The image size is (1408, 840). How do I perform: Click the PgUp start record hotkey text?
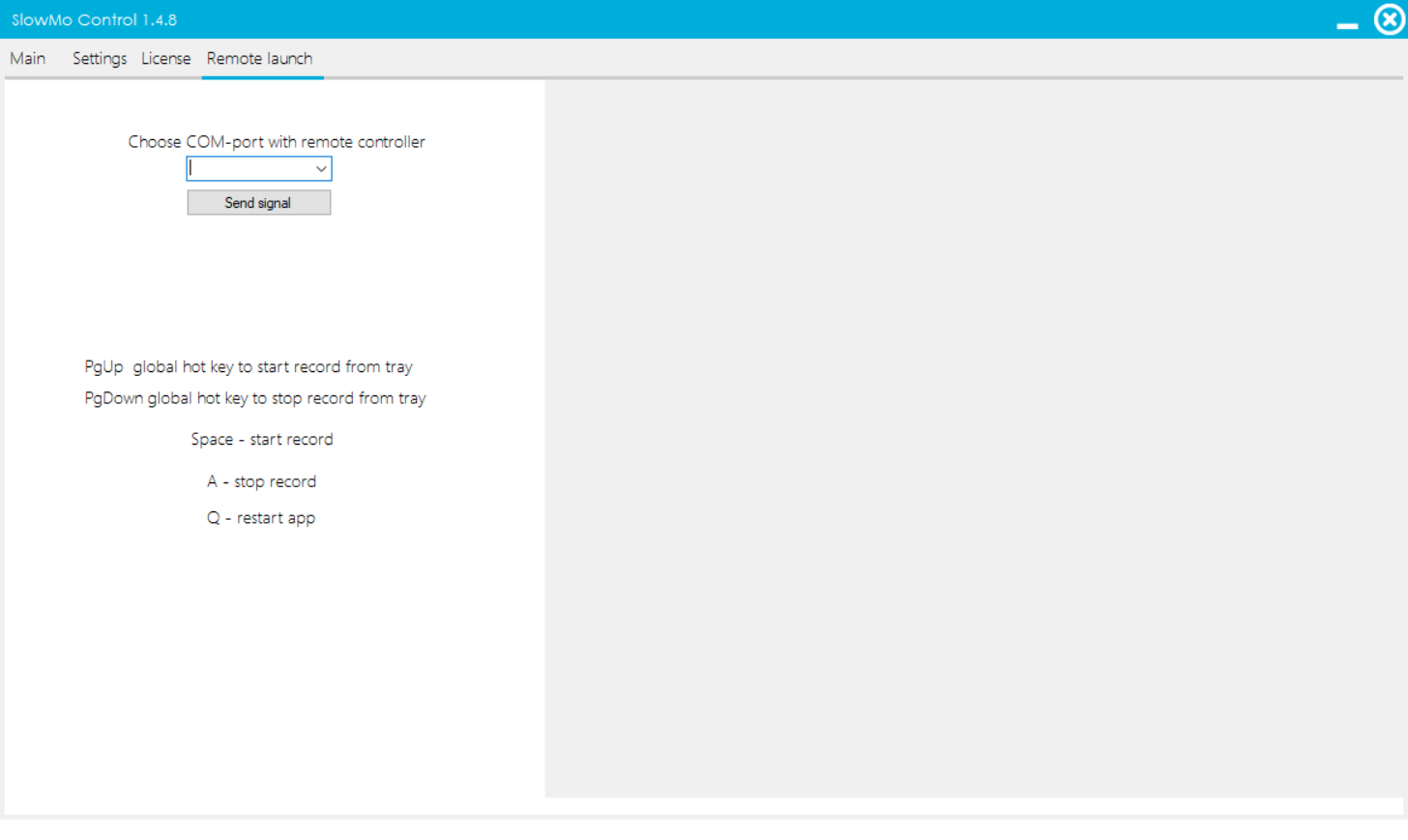249,367
